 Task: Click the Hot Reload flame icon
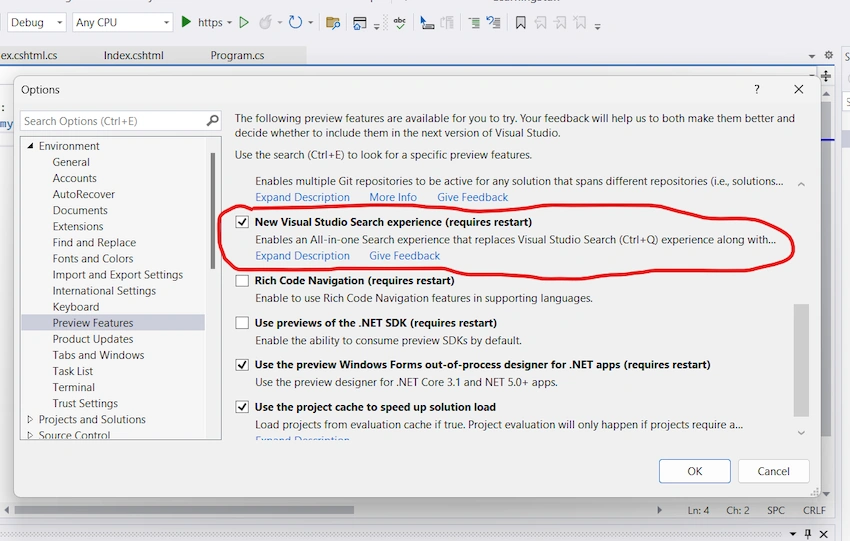(265, 22)
